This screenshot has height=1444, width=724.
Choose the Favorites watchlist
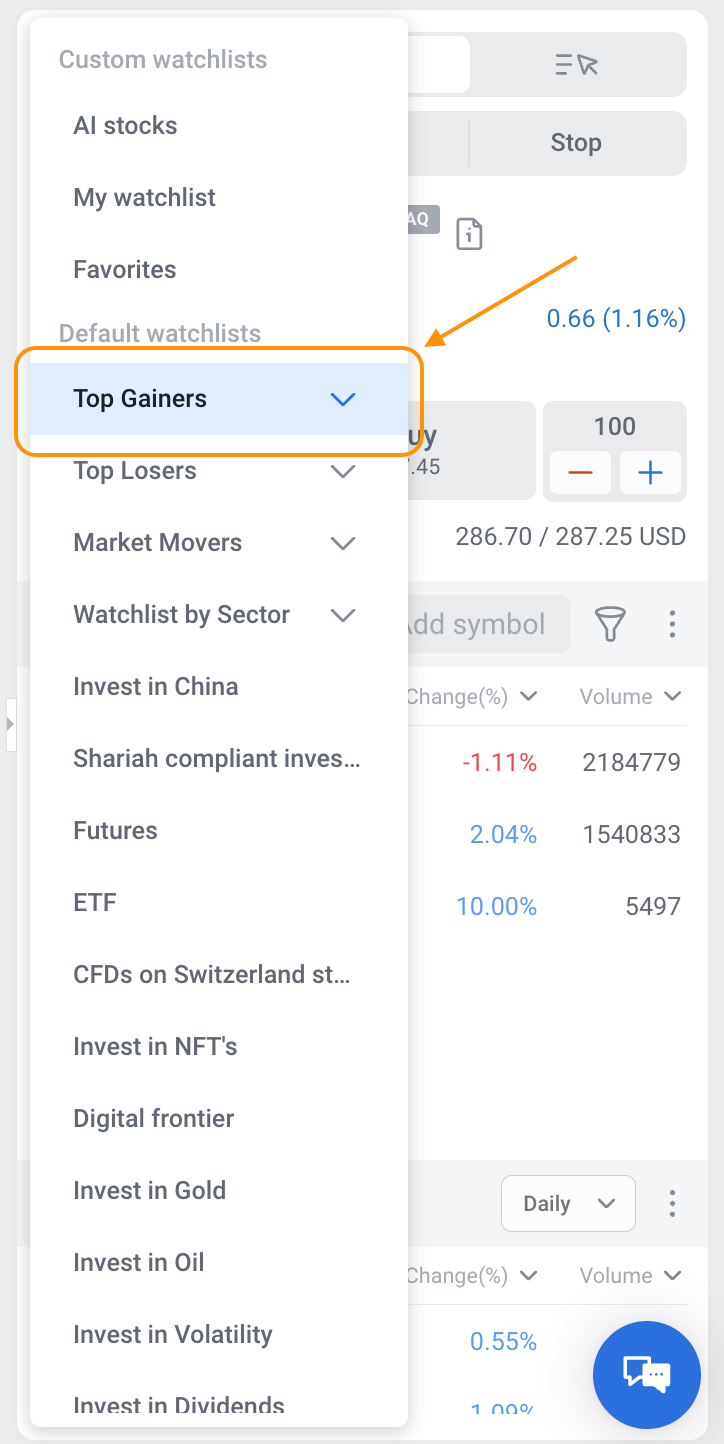coord(125,270)
